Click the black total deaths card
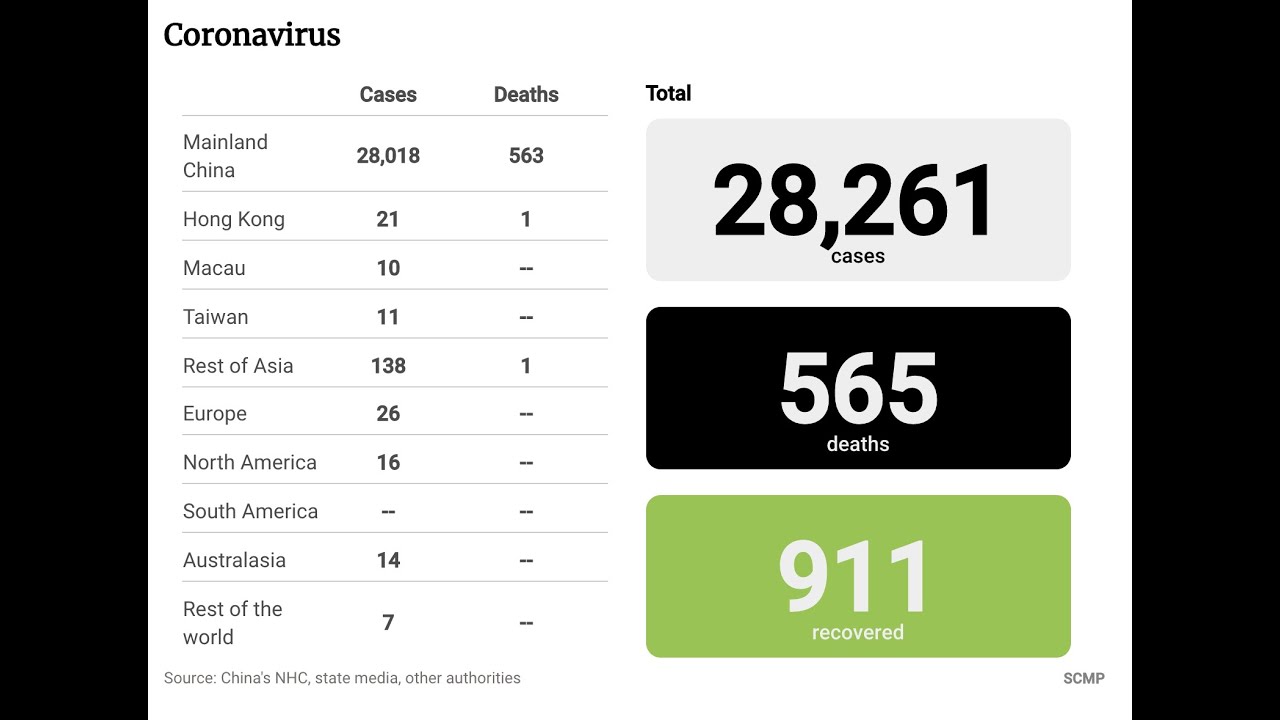Viewport: 1280px width, 720px height. pyautogui.click(x=858, y=388)
